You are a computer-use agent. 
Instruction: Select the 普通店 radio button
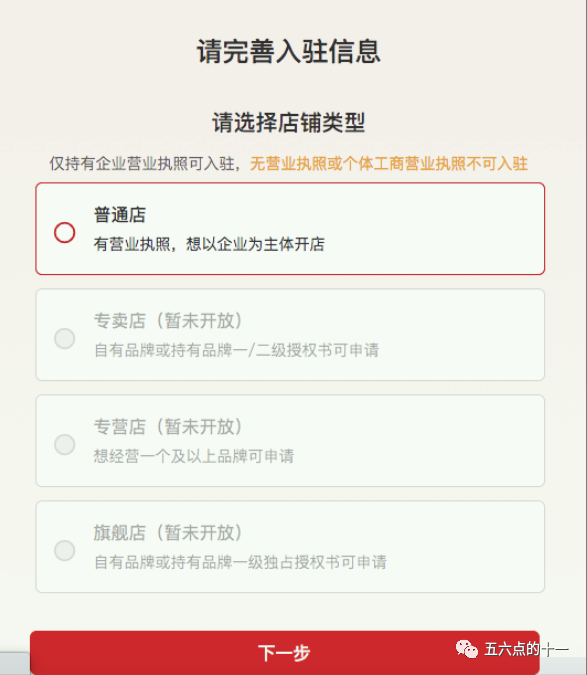[x=65, y=232]
